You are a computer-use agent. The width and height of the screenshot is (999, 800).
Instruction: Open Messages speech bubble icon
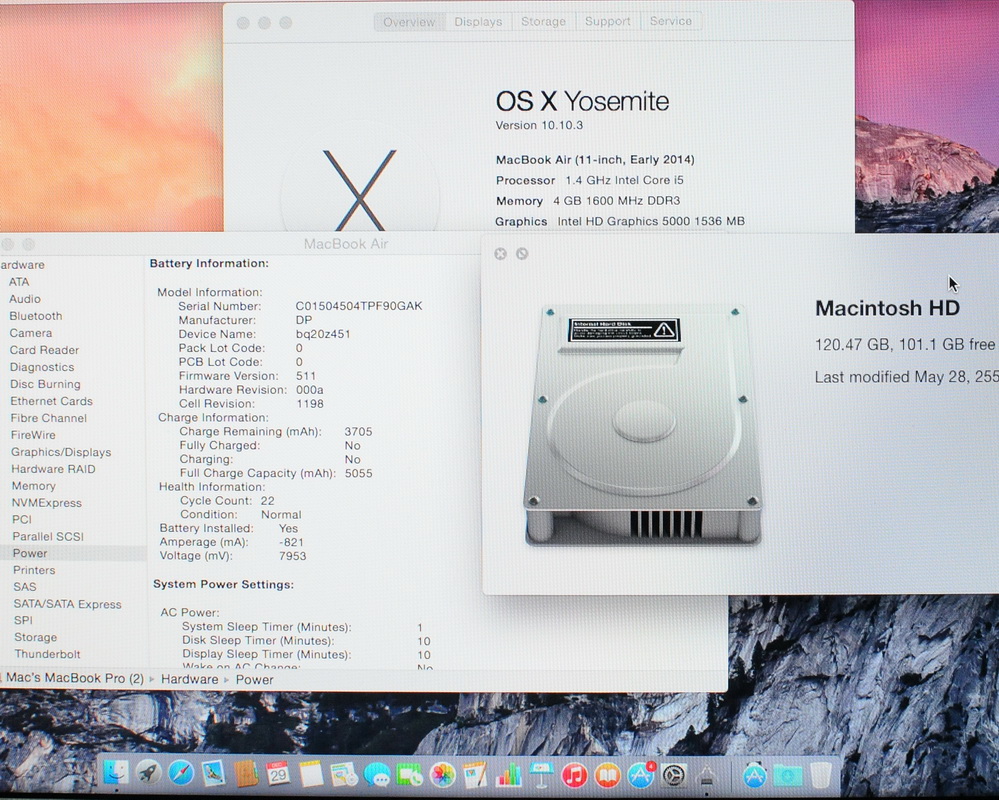377,775
